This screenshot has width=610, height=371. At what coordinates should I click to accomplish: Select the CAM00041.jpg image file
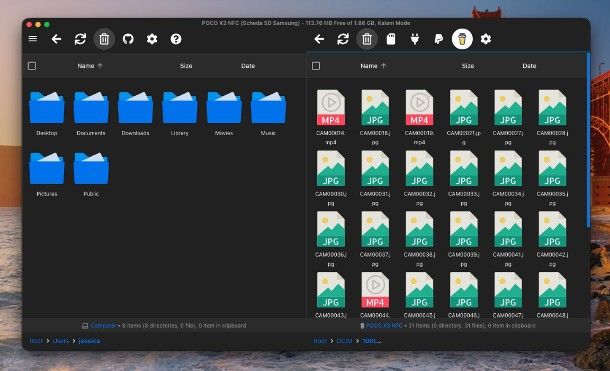508,238
